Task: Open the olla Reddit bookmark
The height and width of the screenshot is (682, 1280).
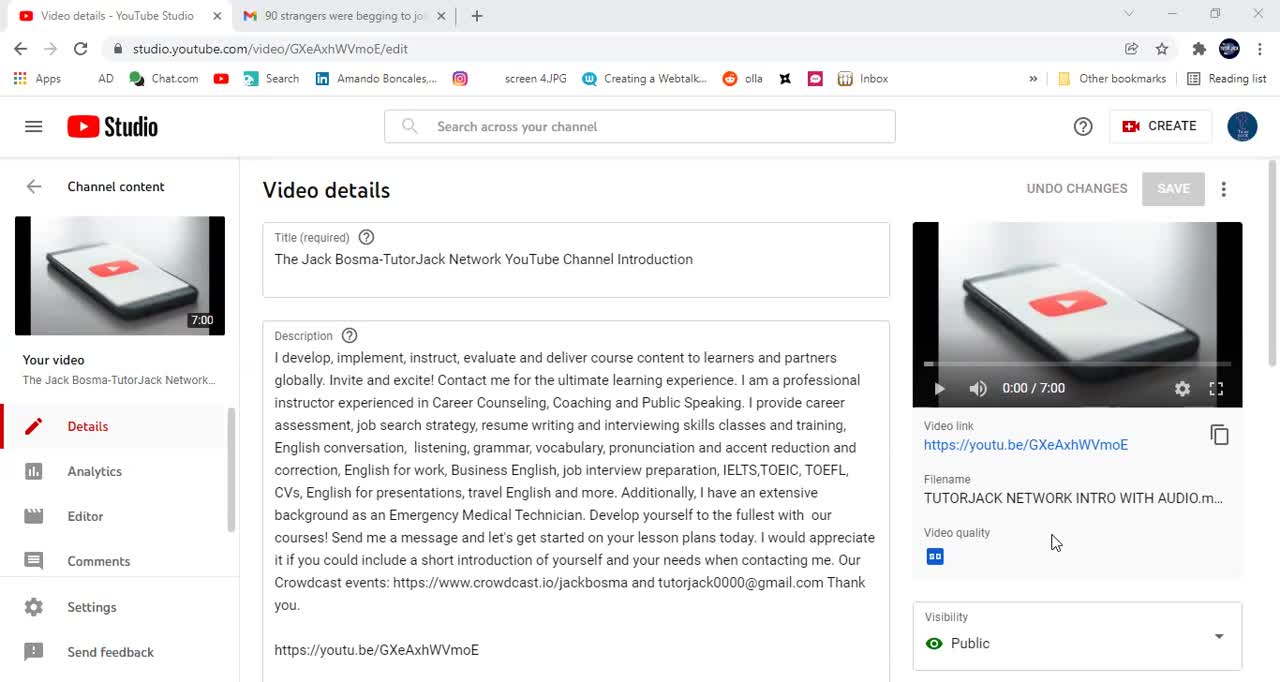Action: (x=743, y=79)
